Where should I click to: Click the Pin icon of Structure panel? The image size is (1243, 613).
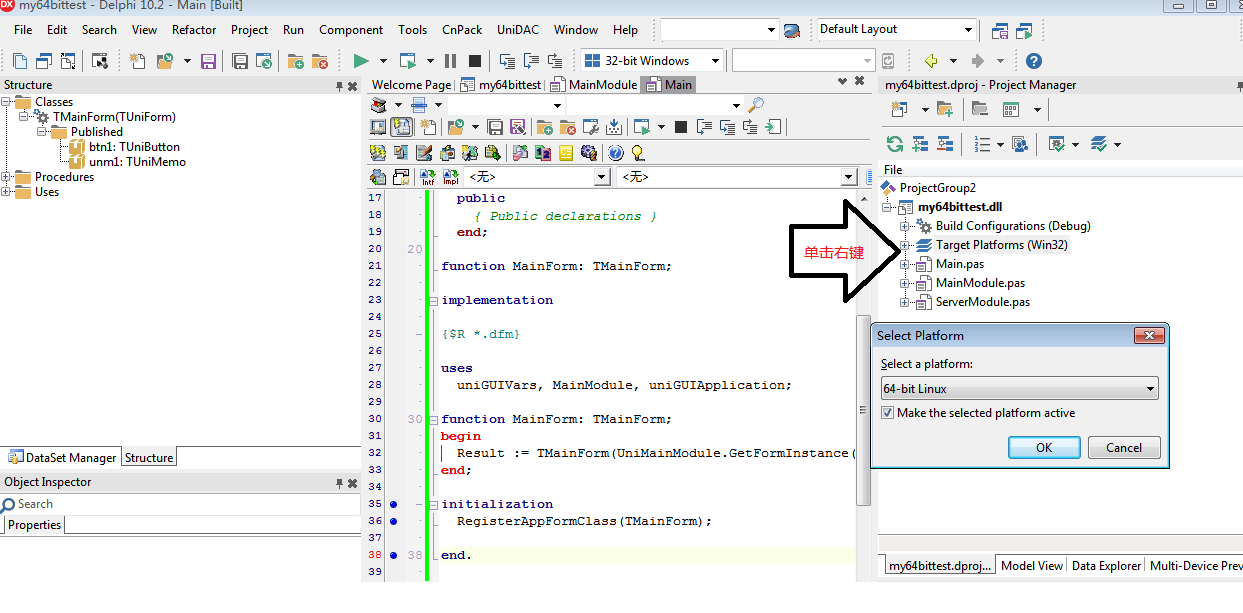[340, 86]
